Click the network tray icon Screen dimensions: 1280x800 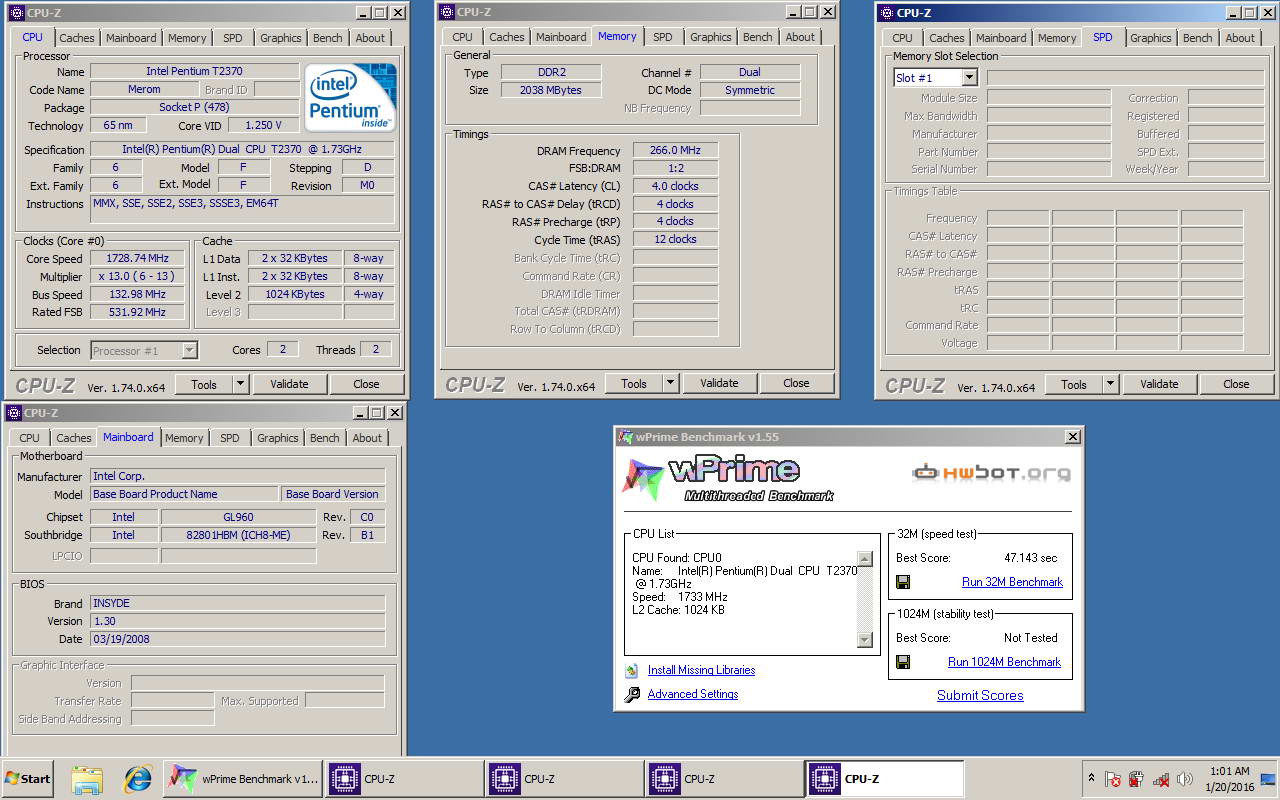coord(1161,779)
